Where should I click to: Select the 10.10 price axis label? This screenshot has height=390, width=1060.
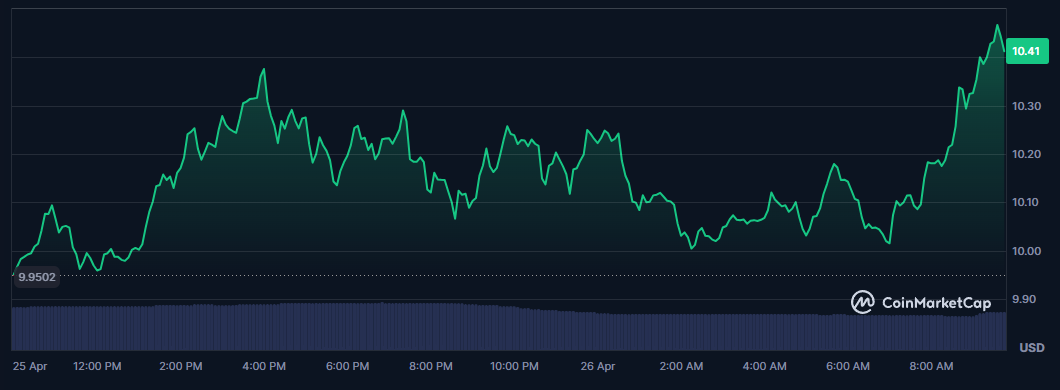tap(1026, 203)
